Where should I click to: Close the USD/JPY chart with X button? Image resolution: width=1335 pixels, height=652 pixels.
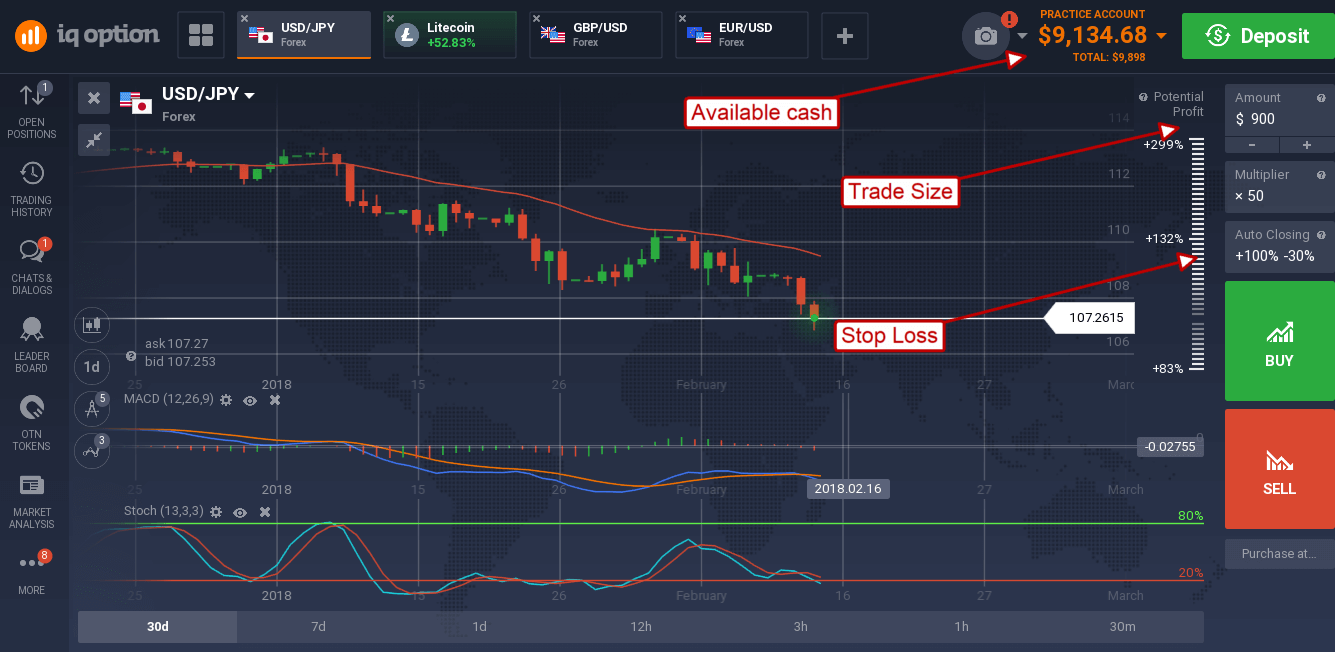click(x=93, y=97)
